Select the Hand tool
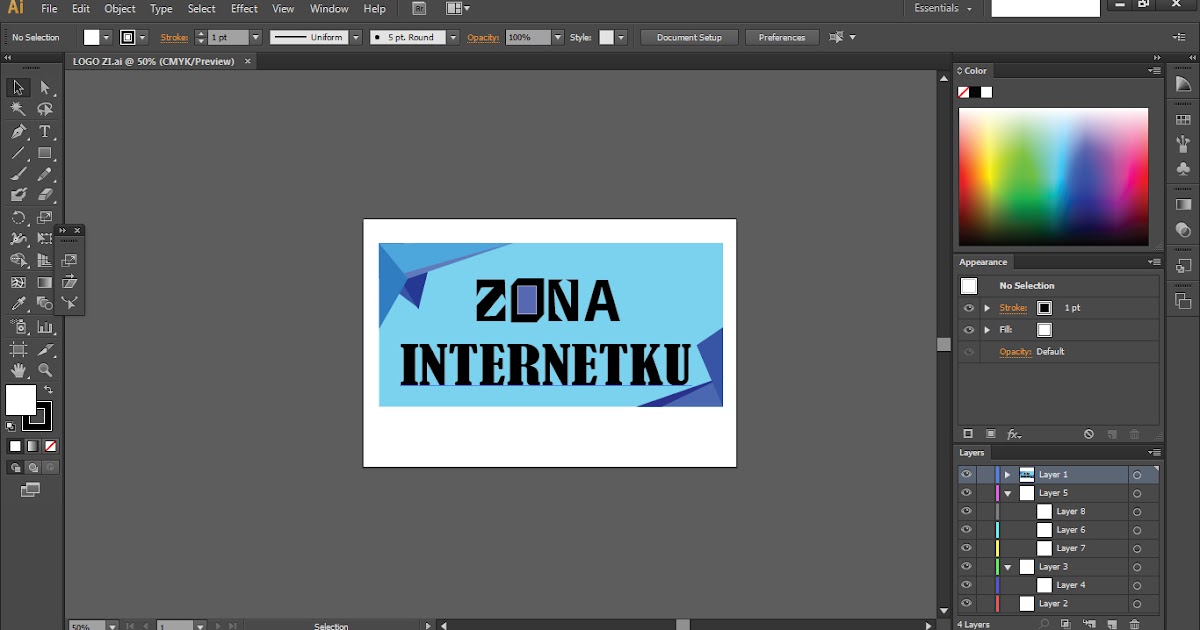1200x630 pixels. pyautogui.click(x=17, y=369)
